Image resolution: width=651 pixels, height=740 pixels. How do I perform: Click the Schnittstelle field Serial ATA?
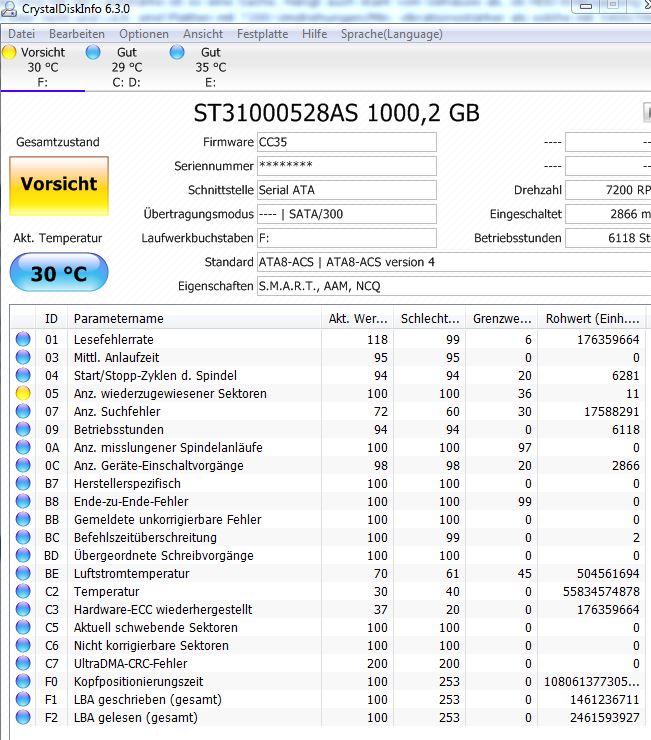coord(347,190)
